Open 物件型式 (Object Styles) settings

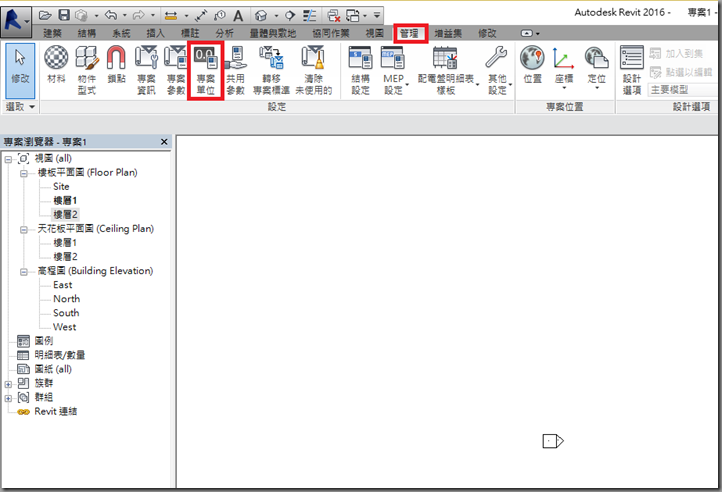click(x=87, y=70)
